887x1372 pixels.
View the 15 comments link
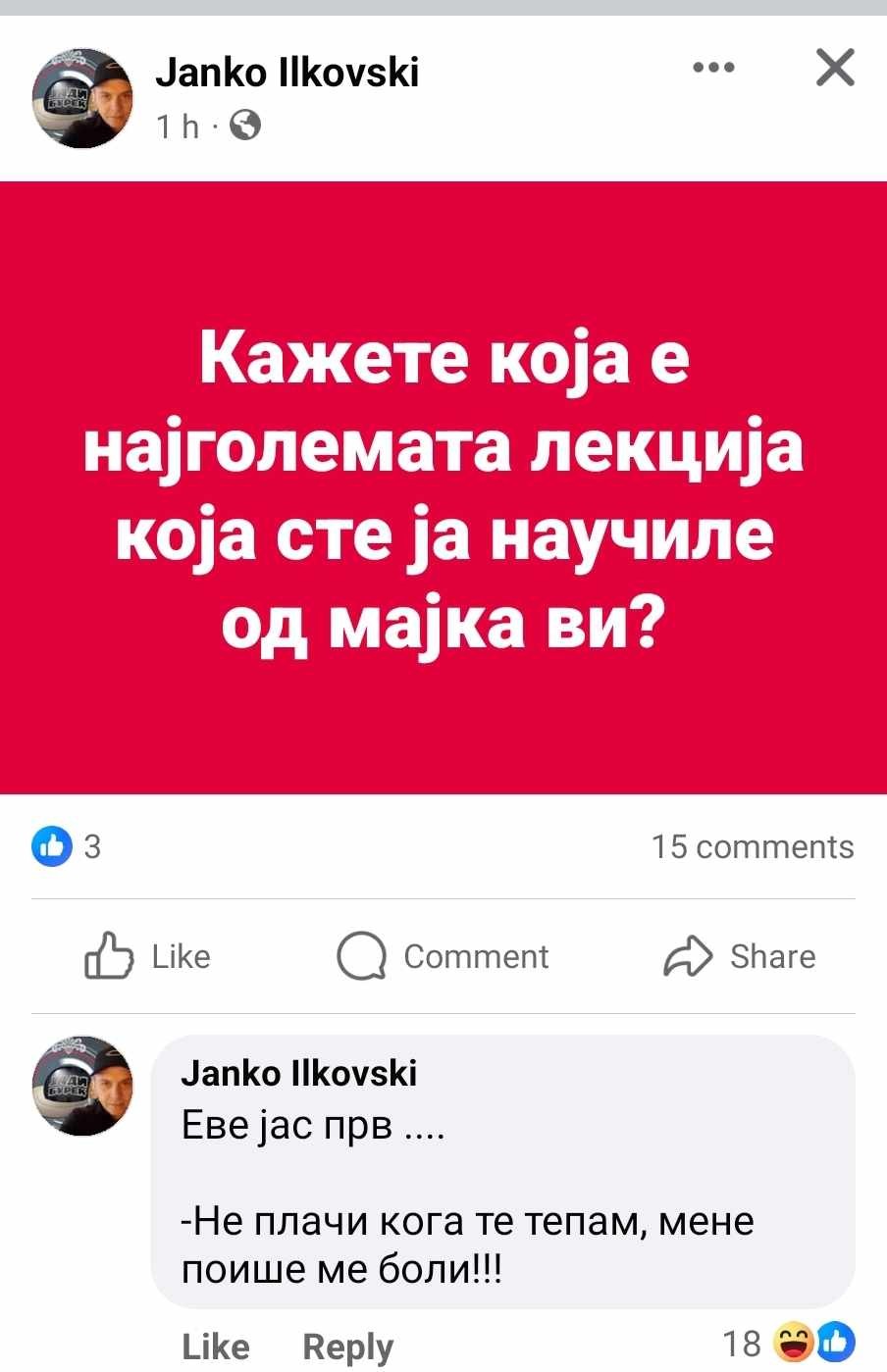[x=753, y=846]
